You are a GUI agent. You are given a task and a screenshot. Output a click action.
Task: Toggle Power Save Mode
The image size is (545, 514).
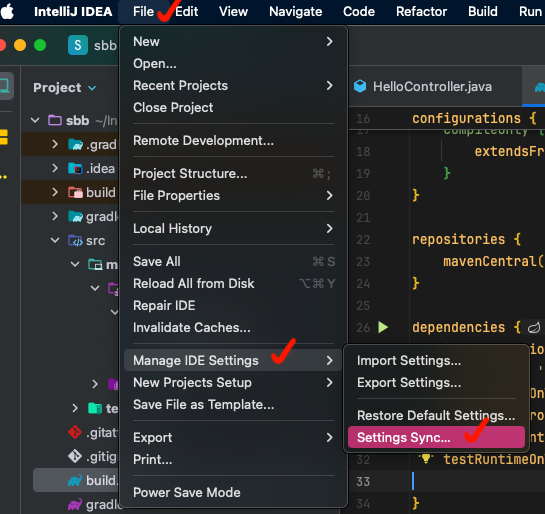point(233,492)
